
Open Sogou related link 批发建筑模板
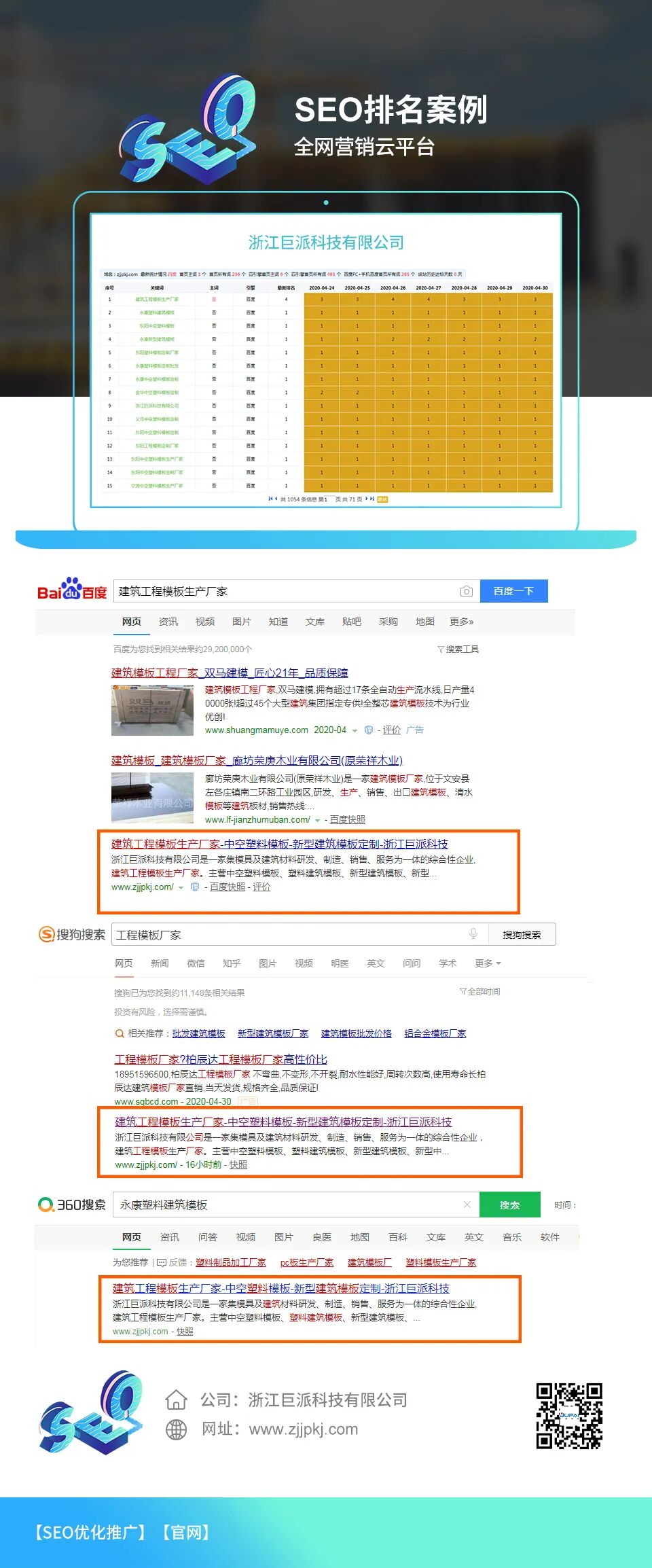click(x=198, y=1033)
